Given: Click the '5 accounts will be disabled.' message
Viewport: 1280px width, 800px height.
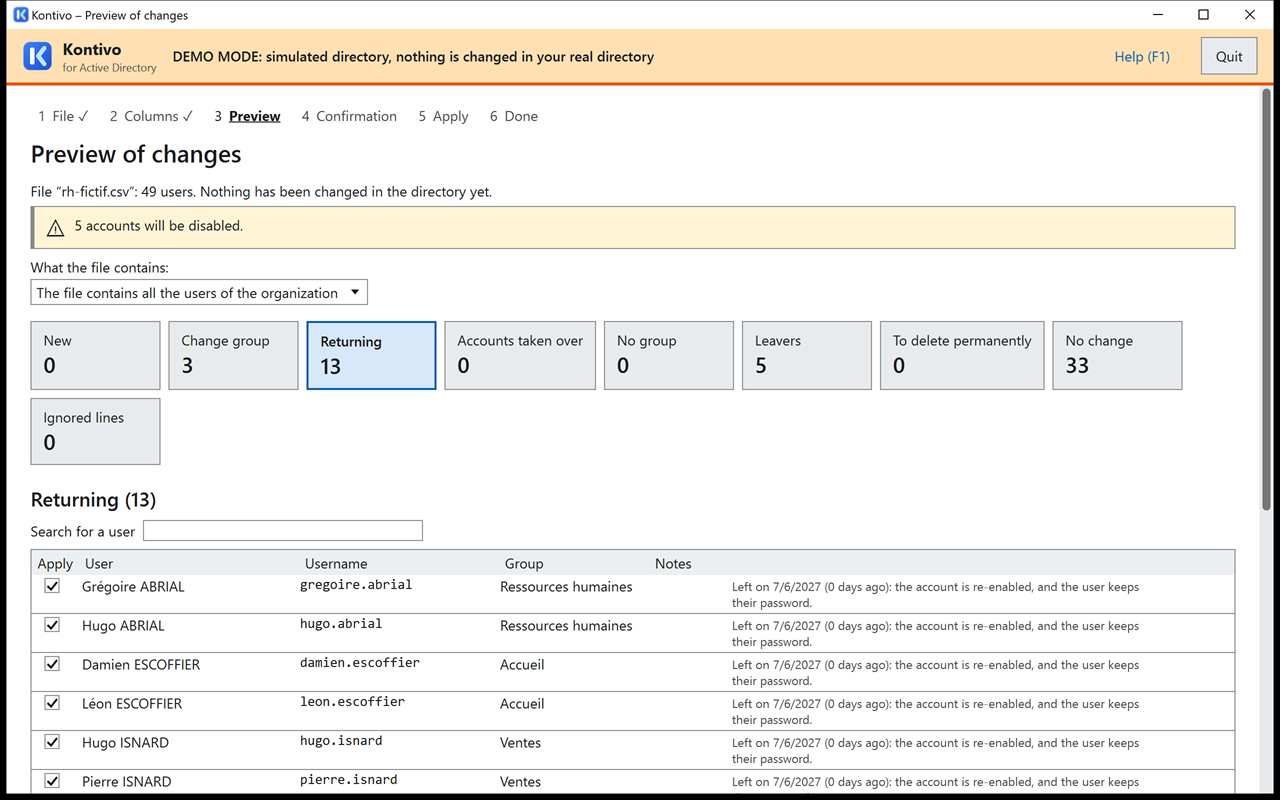Looking at the screenshot, I should (x=159, y=226).
